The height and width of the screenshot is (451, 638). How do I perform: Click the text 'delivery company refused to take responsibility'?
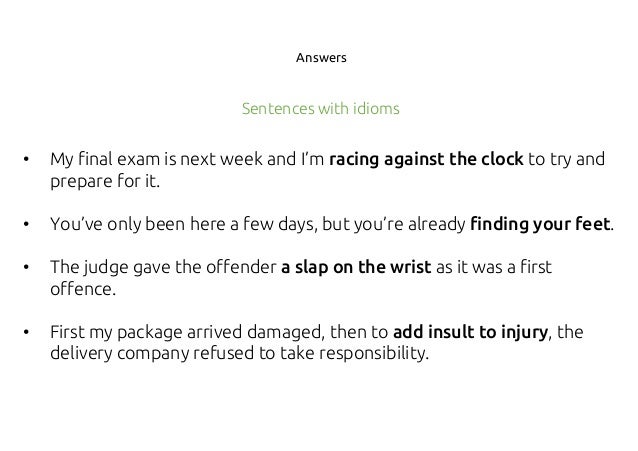(239, 353)
